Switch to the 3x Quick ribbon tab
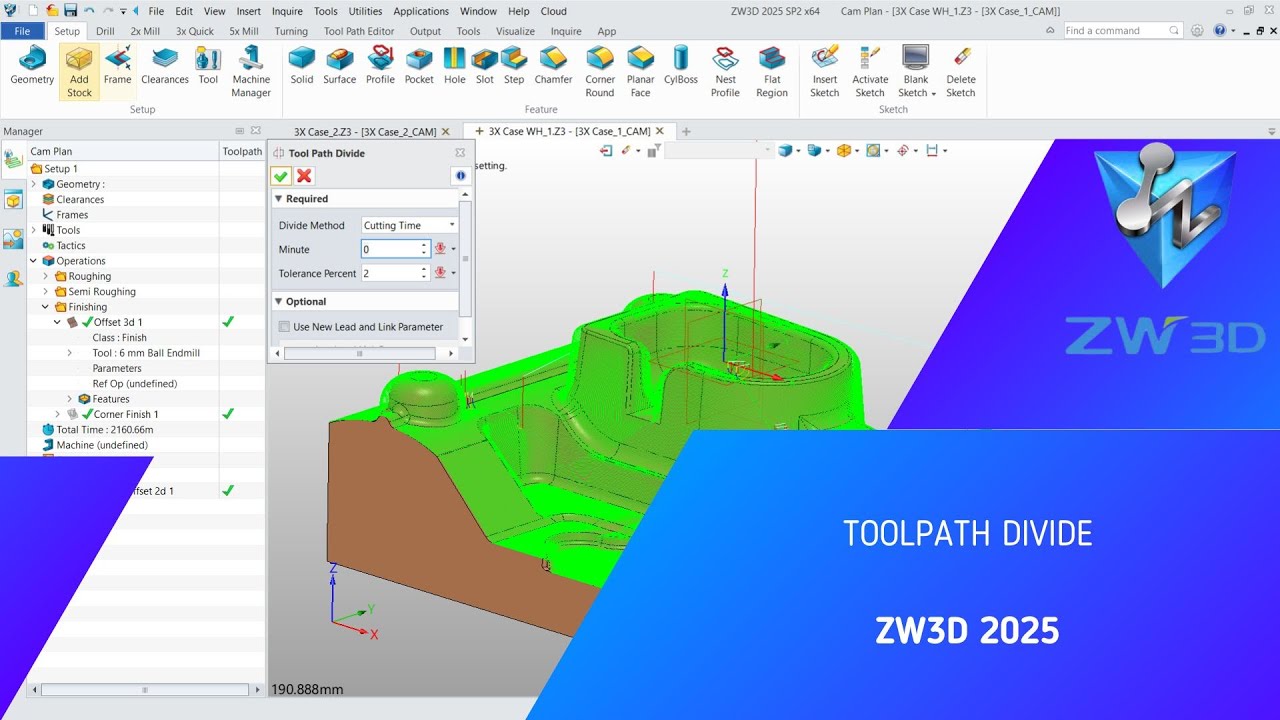Screen dimensions: 1280x720 click(x=195, y=31)
